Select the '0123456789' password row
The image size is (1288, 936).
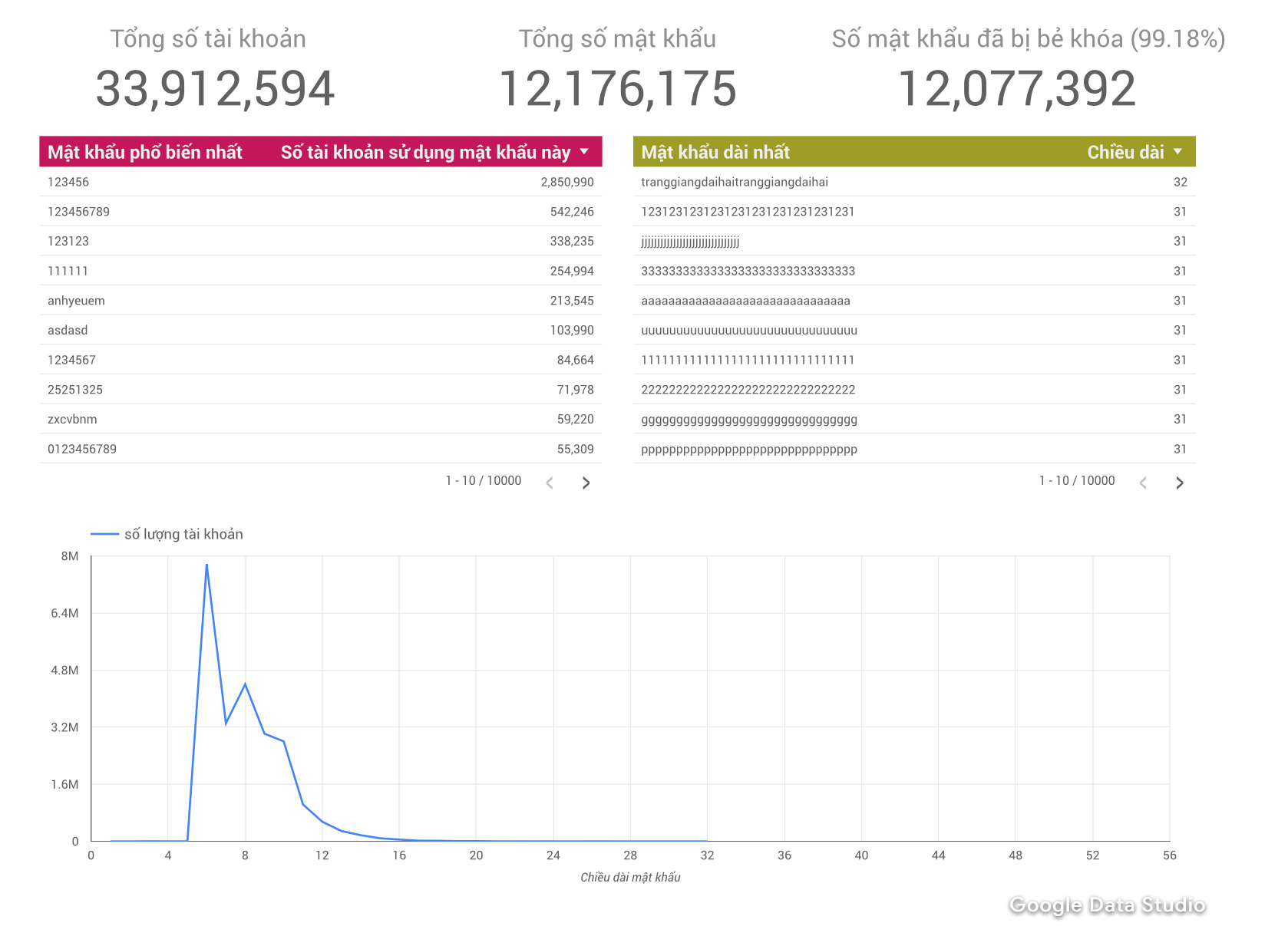[x=321, y=449]
